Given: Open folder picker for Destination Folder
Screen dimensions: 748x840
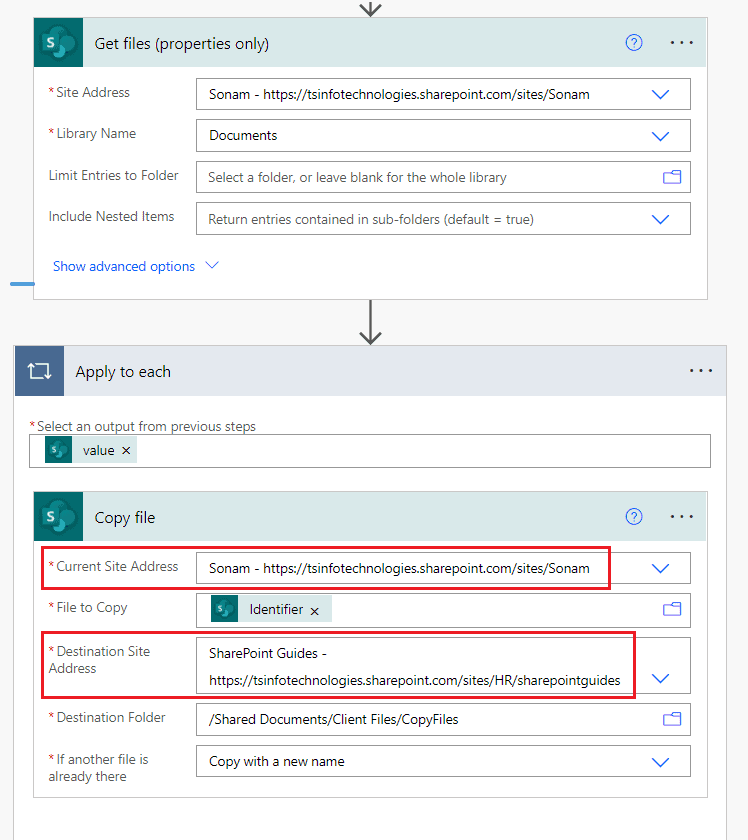Looking at the screenshot, I should pyautogui.click(x=672, y=719).
